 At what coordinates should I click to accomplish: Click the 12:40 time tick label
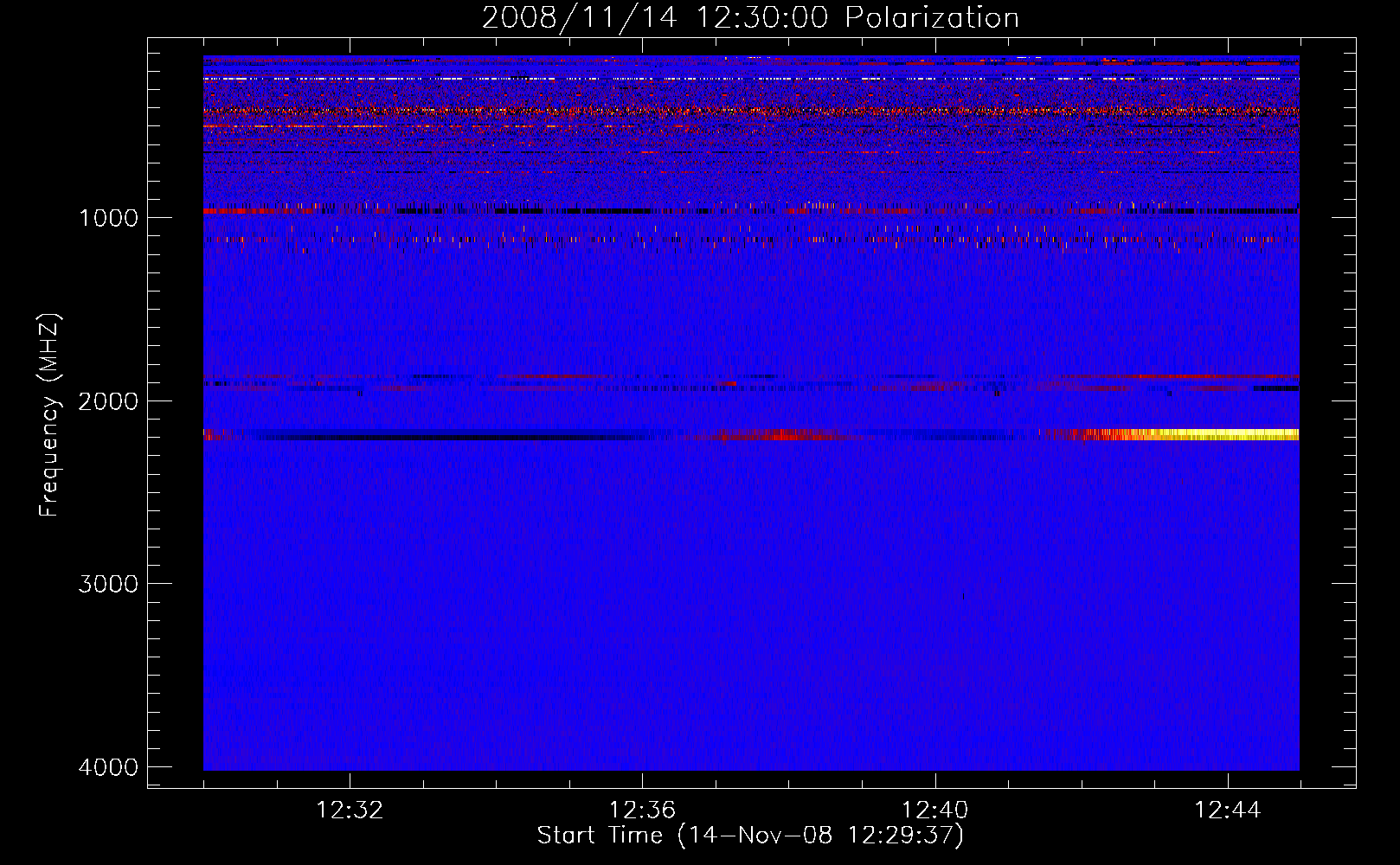coord(934,811)
